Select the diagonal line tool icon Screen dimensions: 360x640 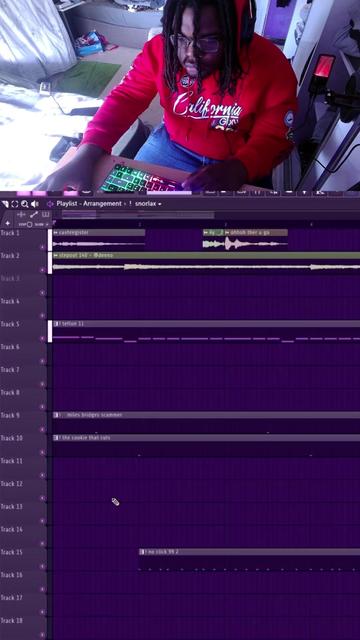point(34,214)
